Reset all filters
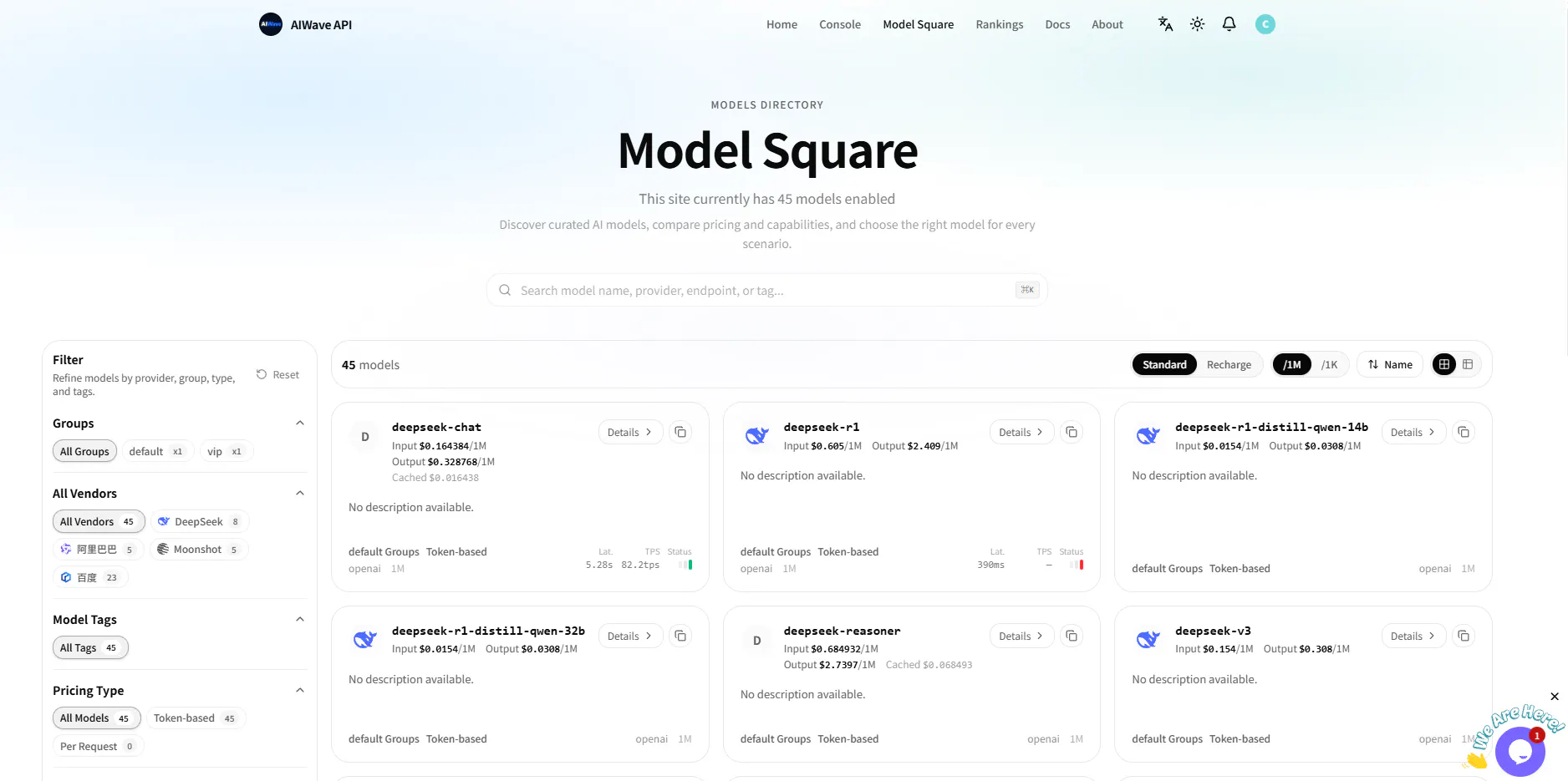Image resolution: width=1568 pixels, height=781 pixels. pos(277,374)
